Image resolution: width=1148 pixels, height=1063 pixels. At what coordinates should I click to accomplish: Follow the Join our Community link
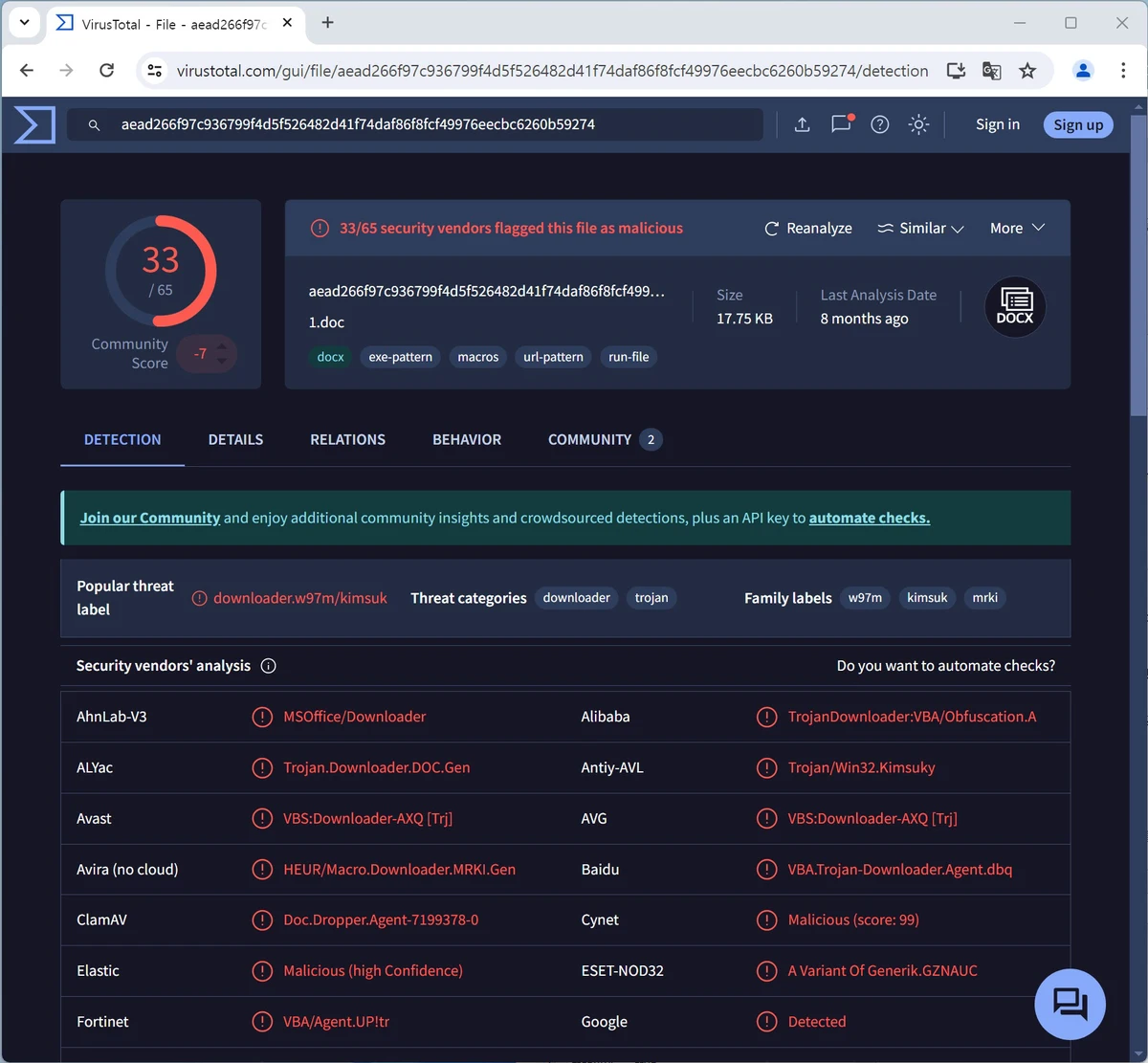point(150,518)
